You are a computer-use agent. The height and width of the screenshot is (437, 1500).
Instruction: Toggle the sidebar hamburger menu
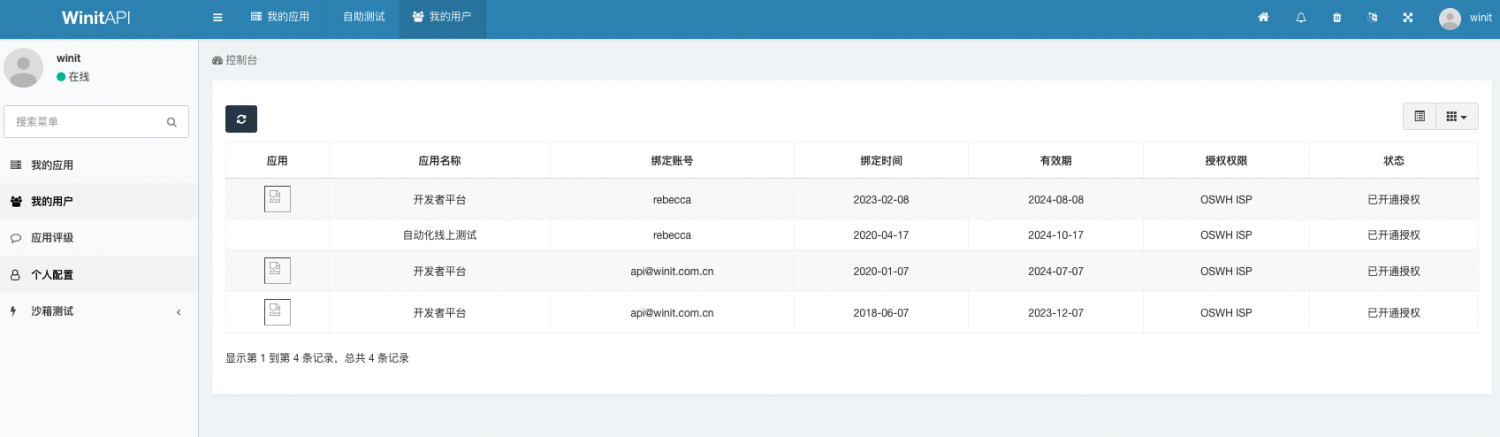tap(217, 18)
